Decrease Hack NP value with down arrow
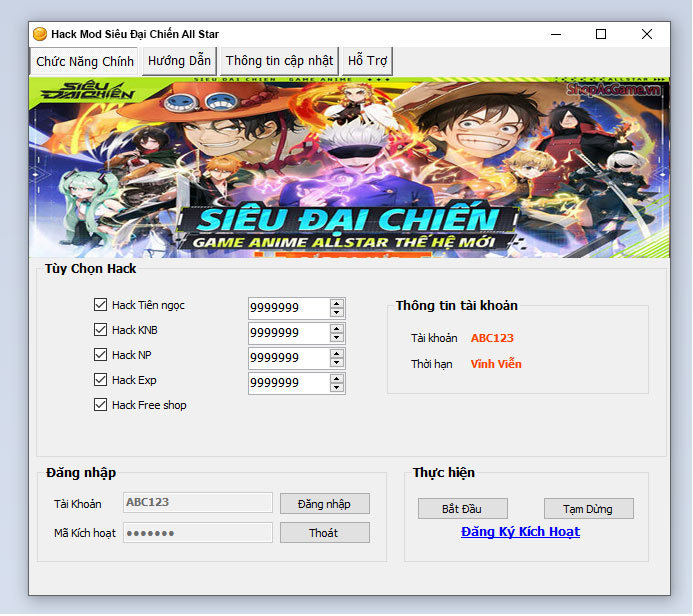This screenshot has height=616, width=693. pos(337,362)
